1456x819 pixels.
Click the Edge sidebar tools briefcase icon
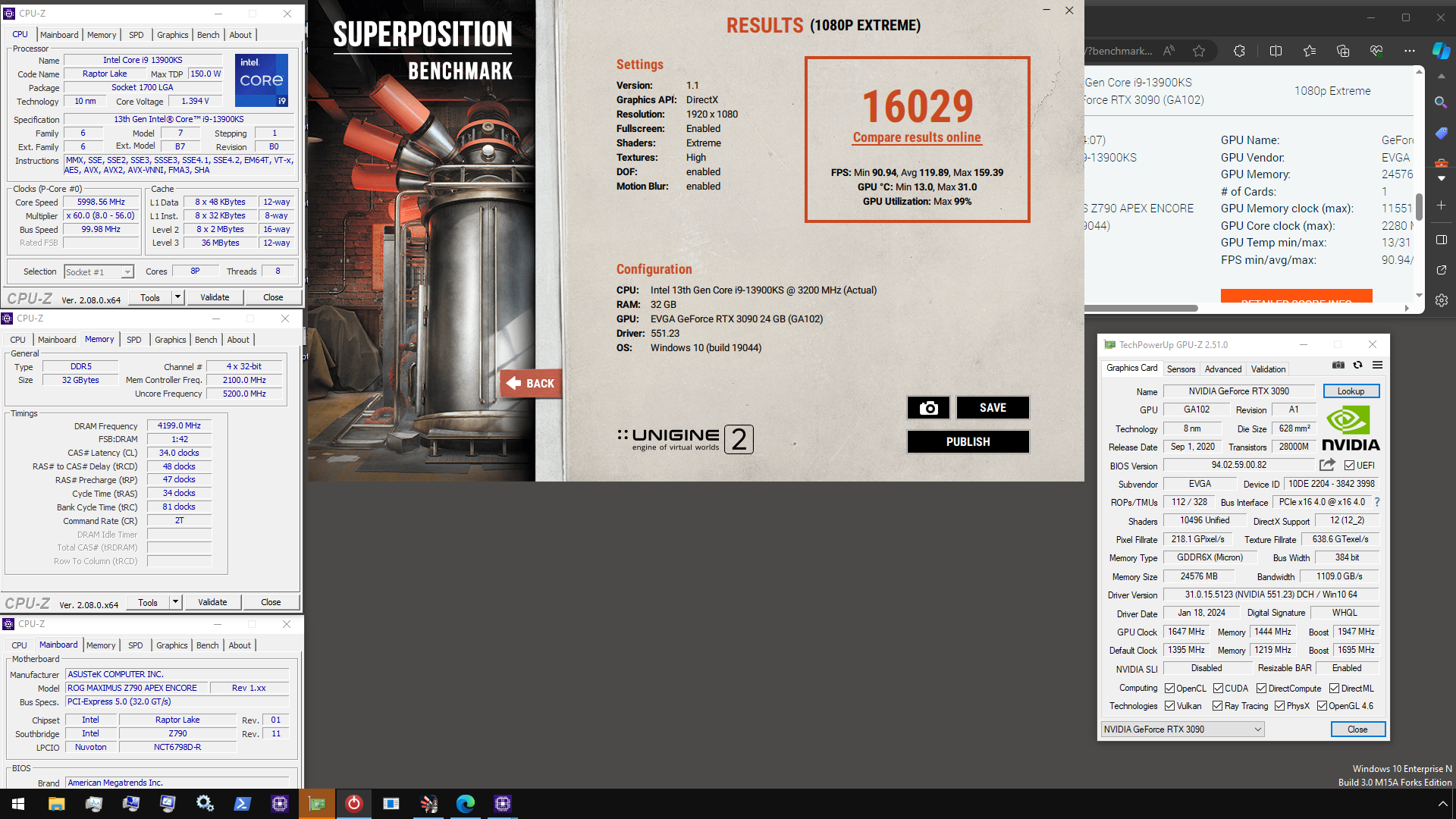pos(1441,163)
